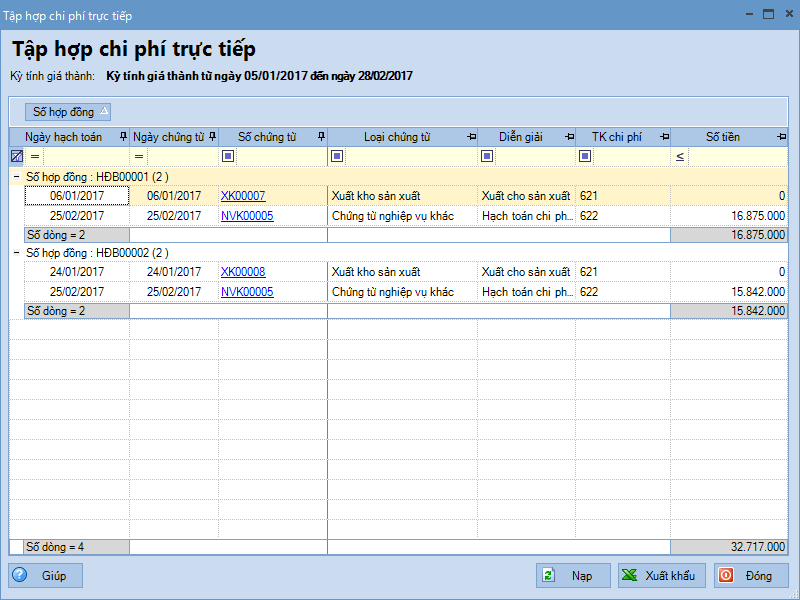The height and width of the screenshot is (600, 800).
Task: Click pin icon on Số chứng từ column
Action: point(321,137)
